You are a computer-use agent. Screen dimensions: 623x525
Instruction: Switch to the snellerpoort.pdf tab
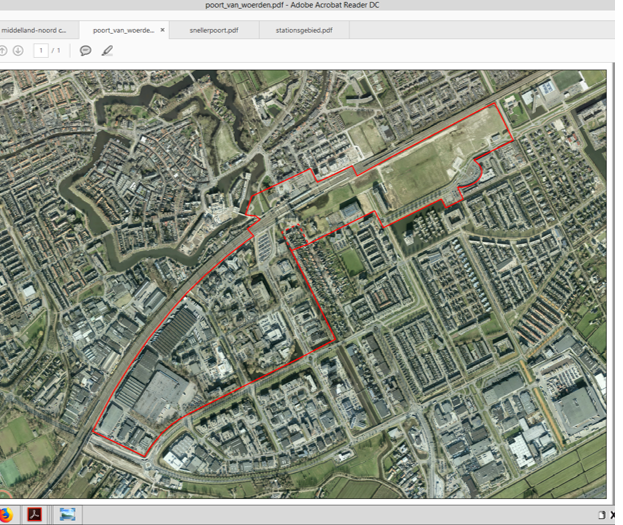tap(213, 30)
